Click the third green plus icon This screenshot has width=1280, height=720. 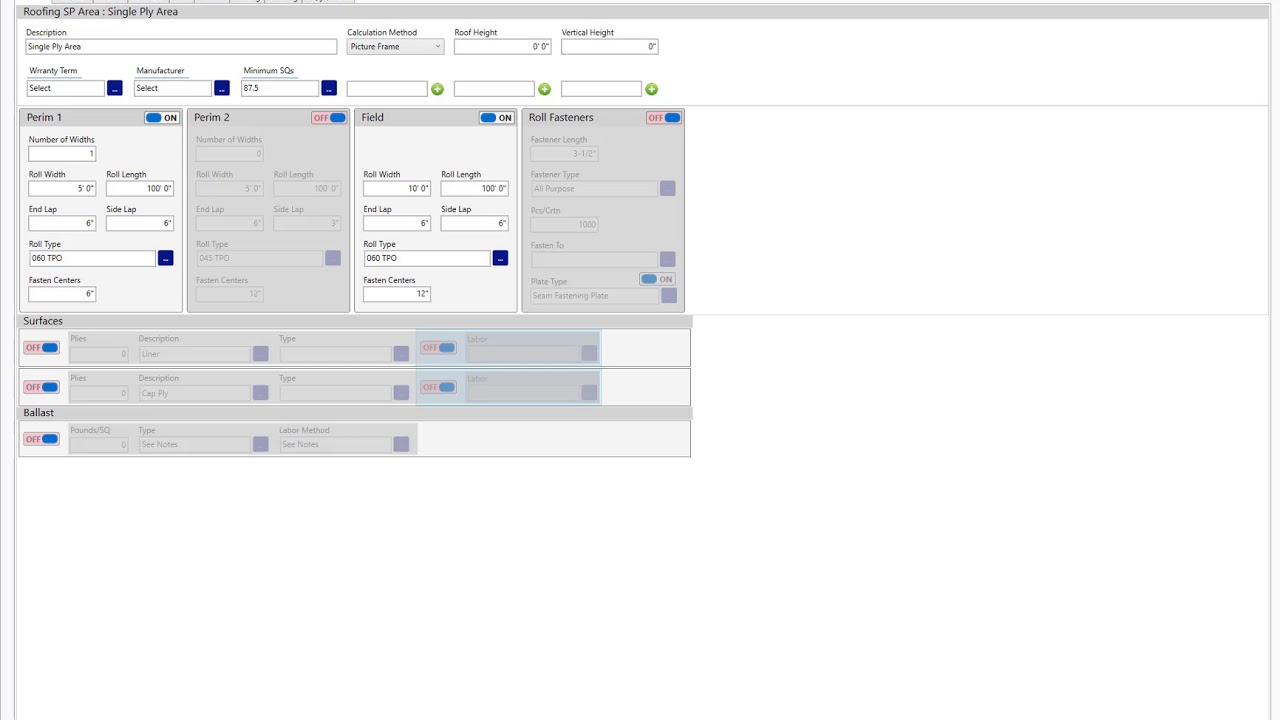(651, 90)
